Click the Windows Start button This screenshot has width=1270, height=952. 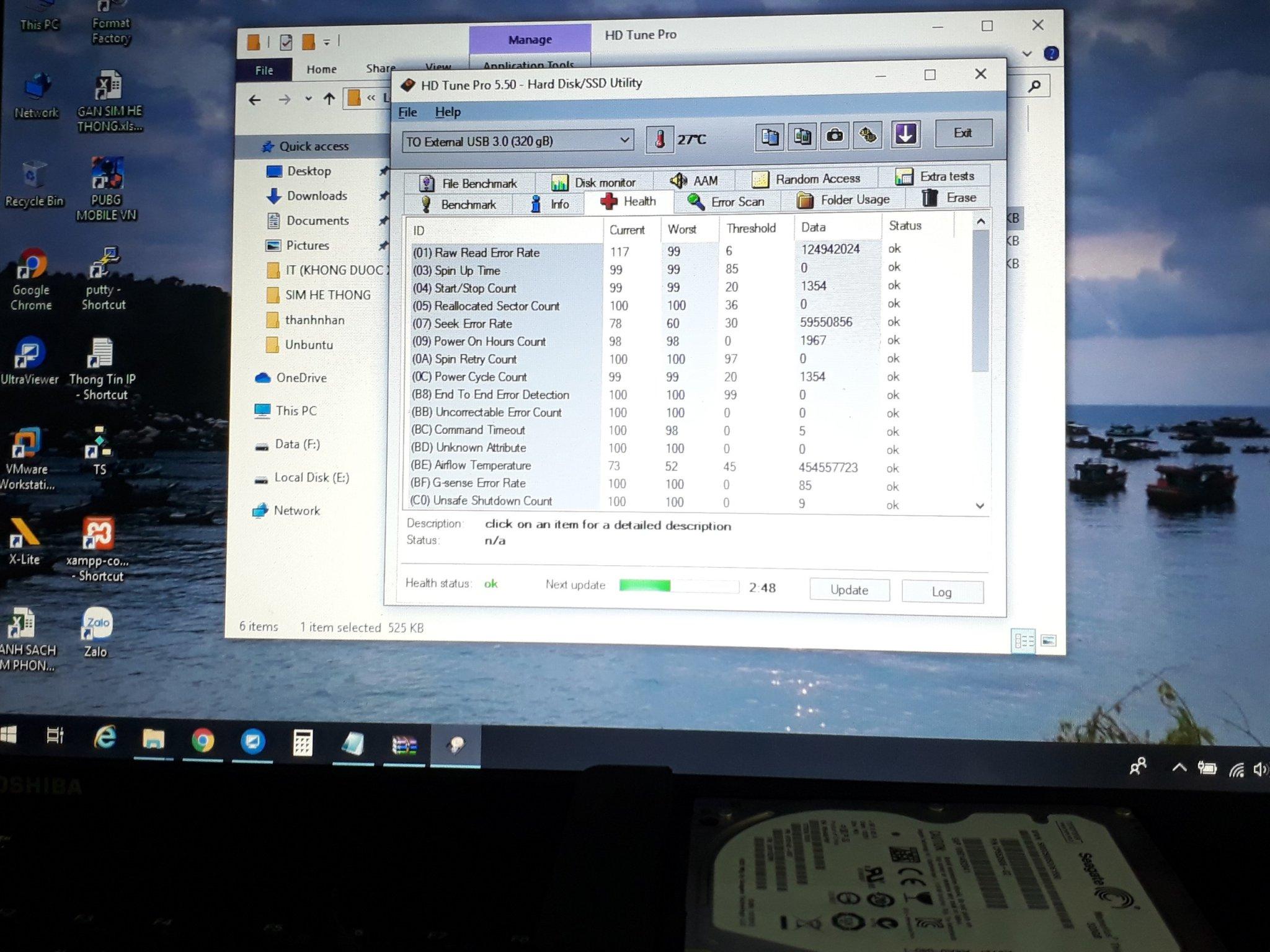point(8,735)
